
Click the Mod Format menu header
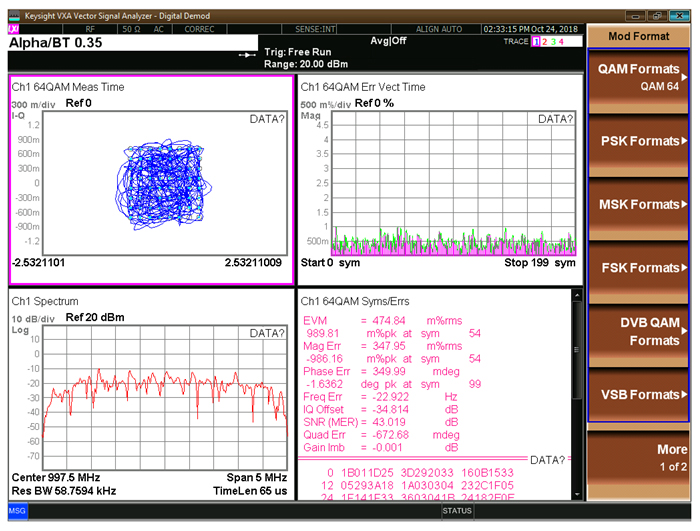[x=638, y=36]
